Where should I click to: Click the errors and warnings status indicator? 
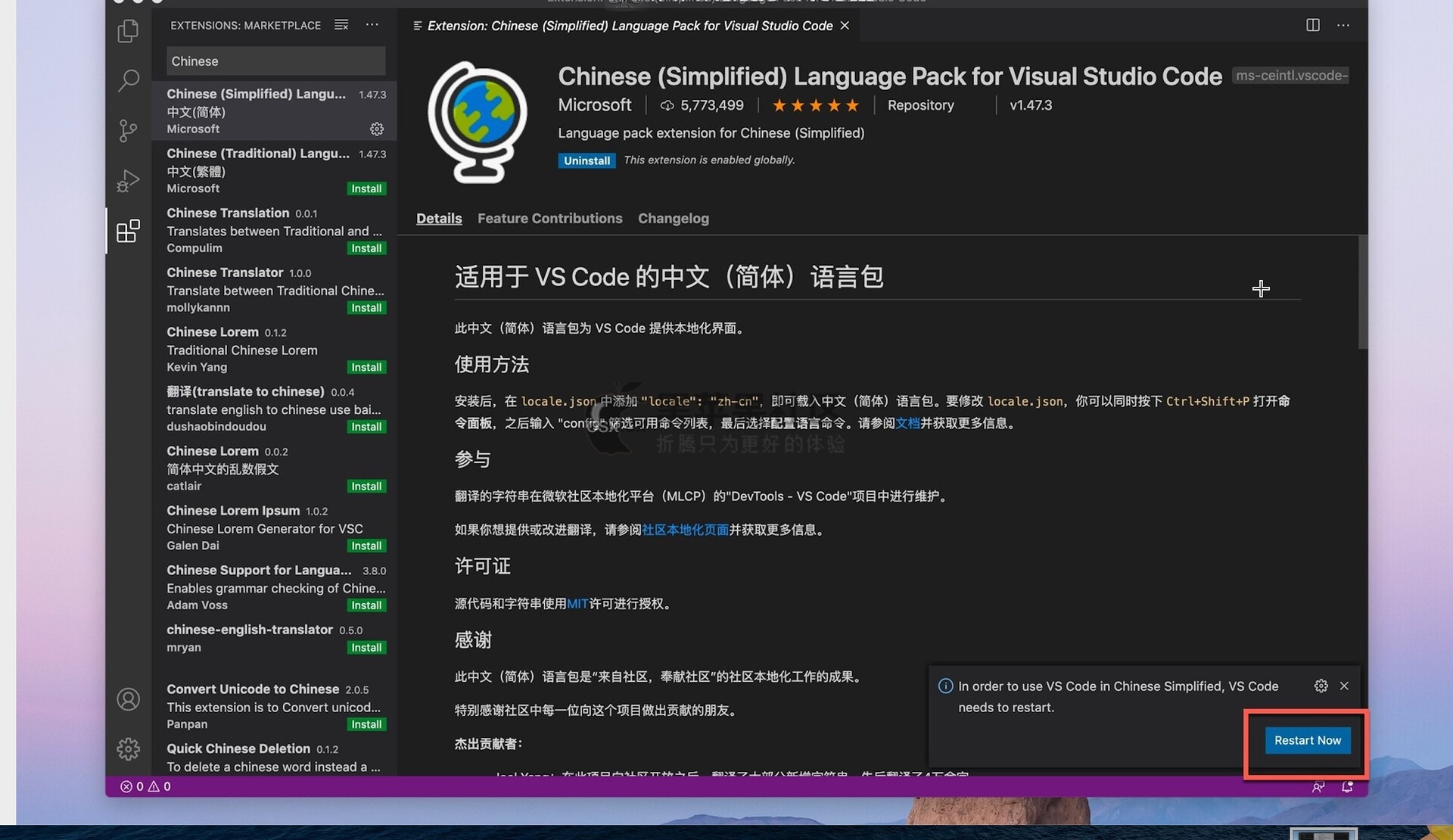pyautogui.click(x=145, y=786)
